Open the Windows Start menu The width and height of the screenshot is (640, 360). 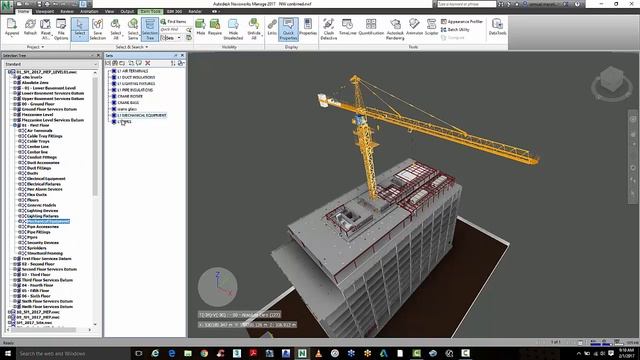[x=7, y=353]
